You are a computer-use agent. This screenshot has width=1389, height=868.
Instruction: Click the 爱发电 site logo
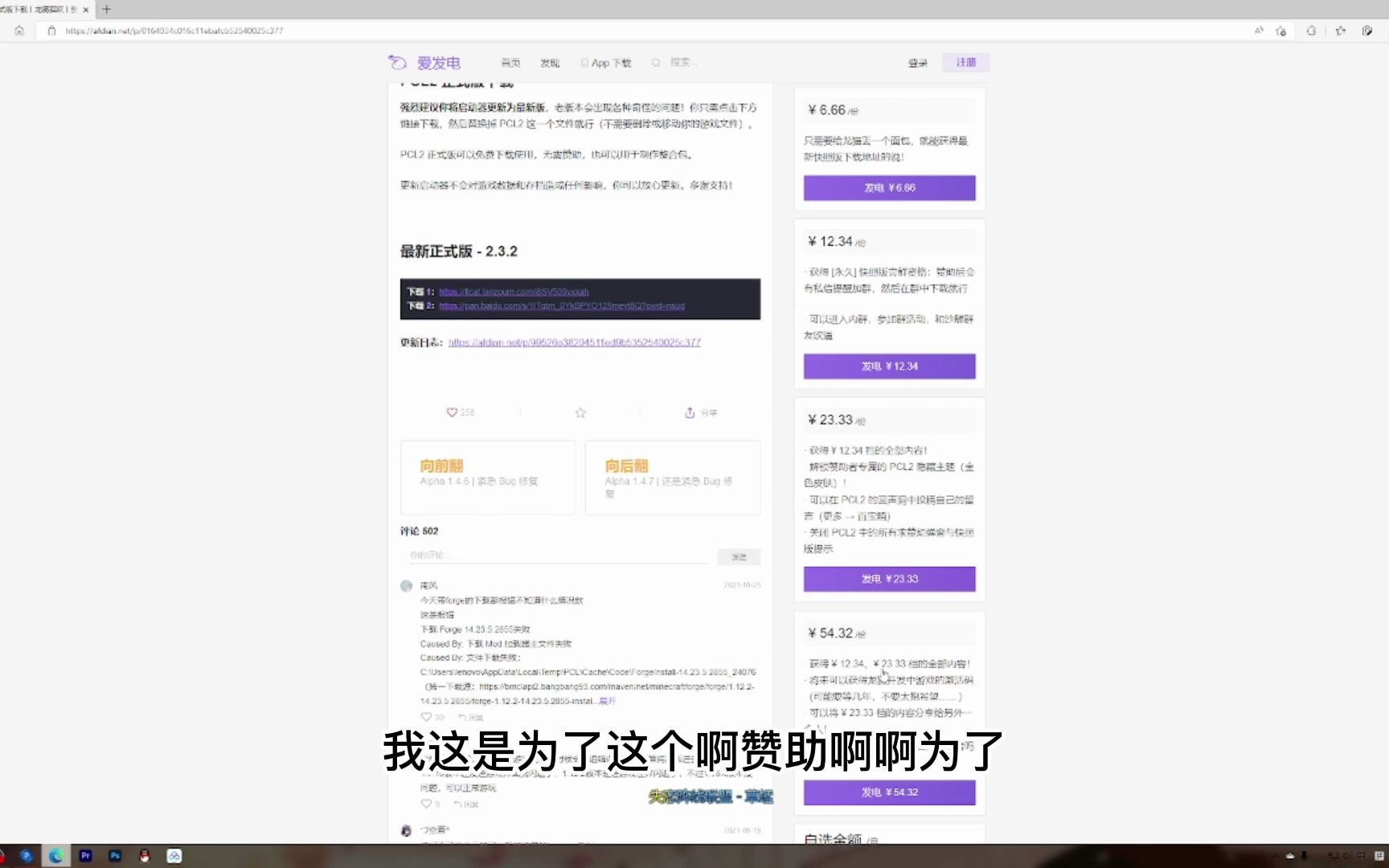424,63
